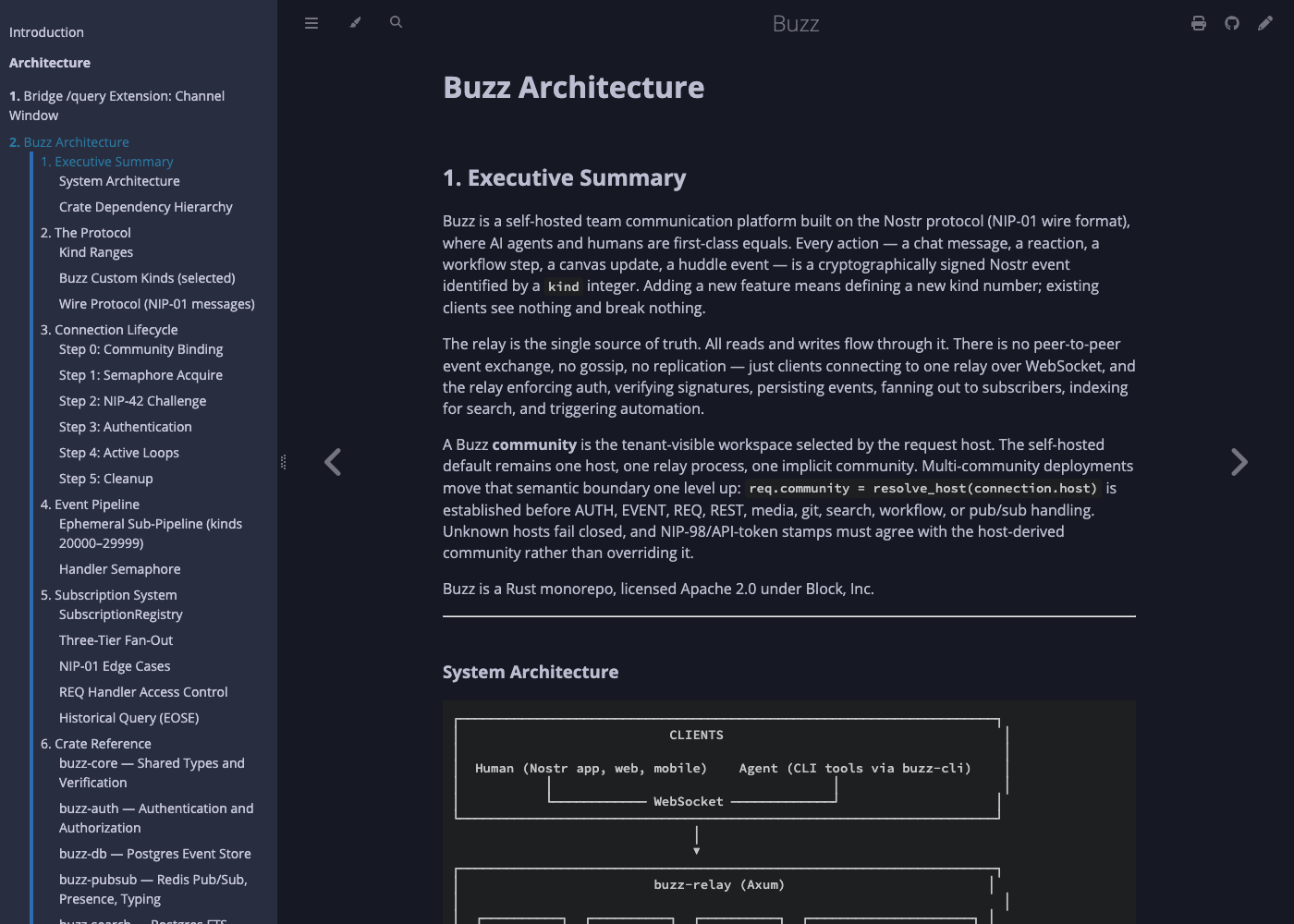Navigate to Handler Semaphore section

[120, 569]
